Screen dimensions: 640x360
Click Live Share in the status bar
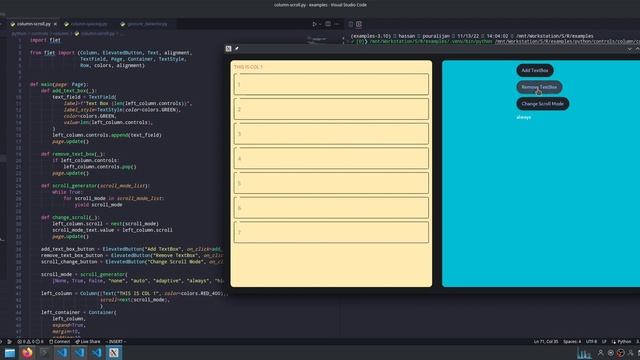(88, 342)
